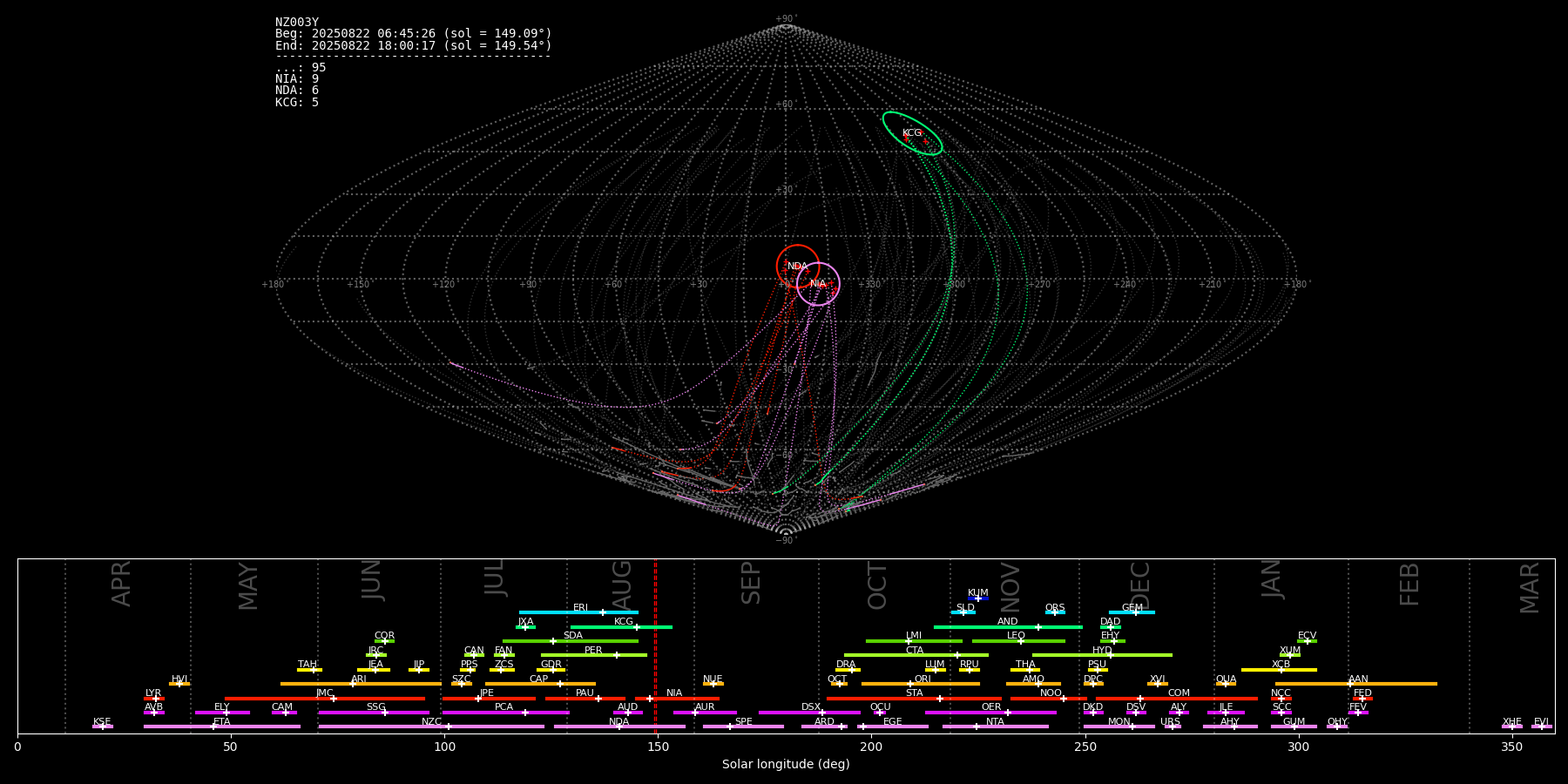Viewport: 1568px width, 784px height.
Task: Click the ECV shower label in timeline
Action: coord(1308,636)
